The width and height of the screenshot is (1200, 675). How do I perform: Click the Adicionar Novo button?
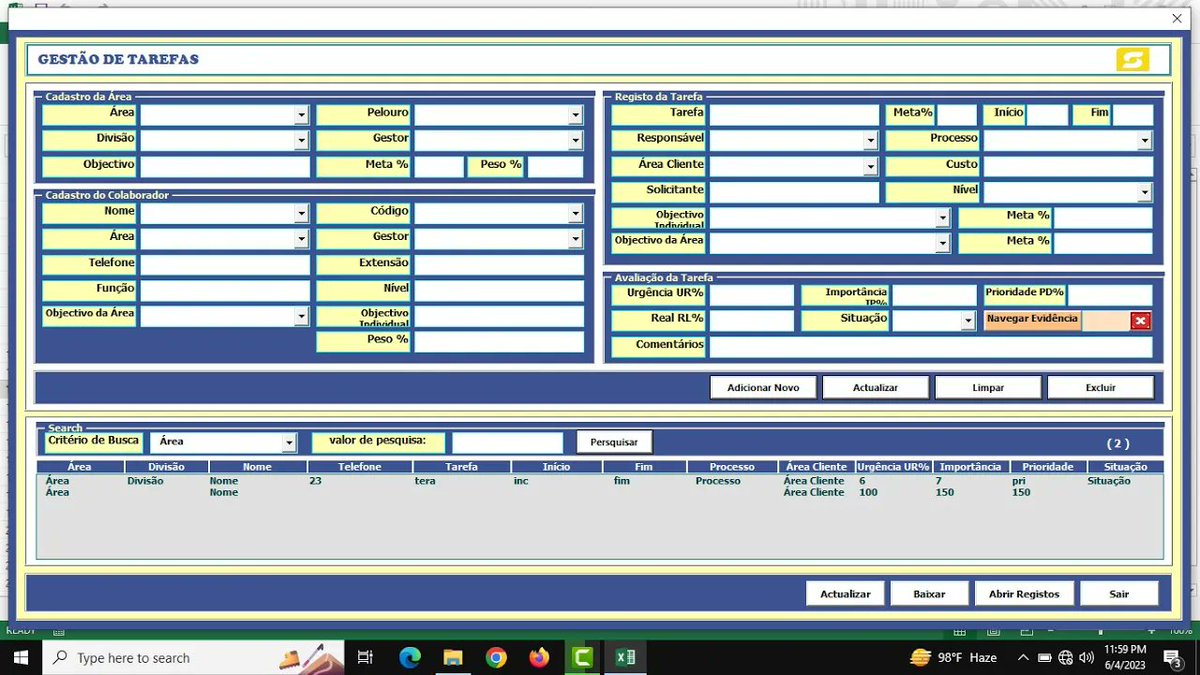(x=763, y=387)
